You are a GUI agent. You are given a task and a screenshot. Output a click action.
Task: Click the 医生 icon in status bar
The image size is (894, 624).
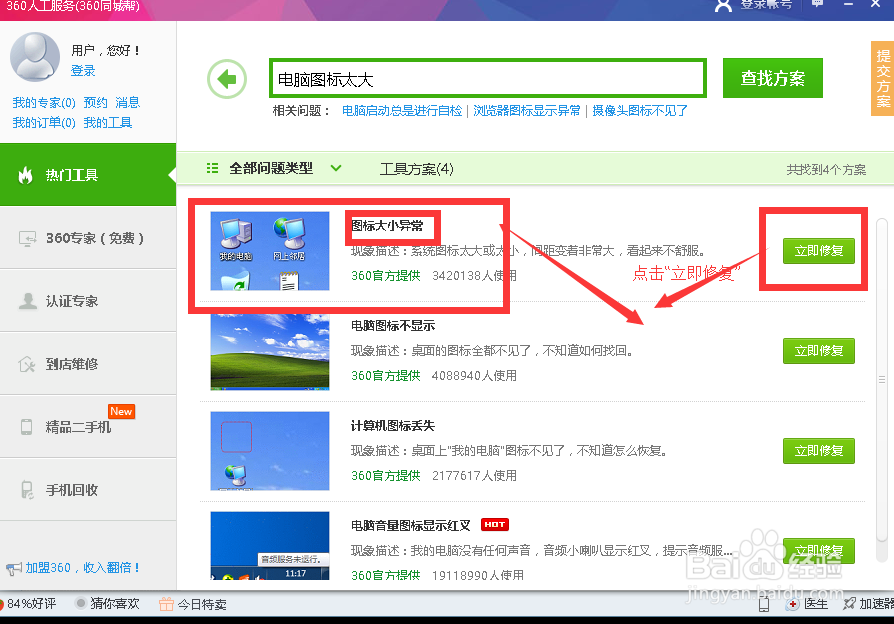(x=792, y=604)
